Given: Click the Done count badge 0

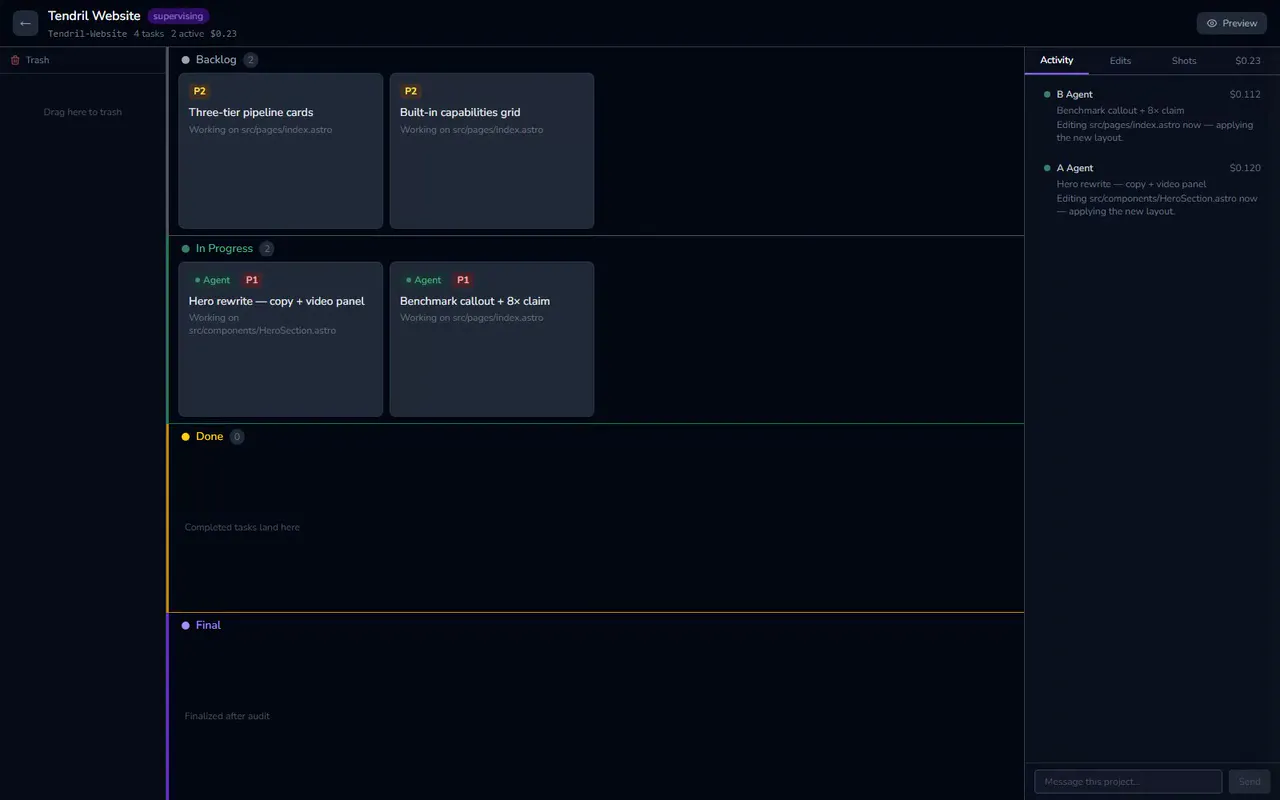Looking at the screenshot, I should coord(237,437).
